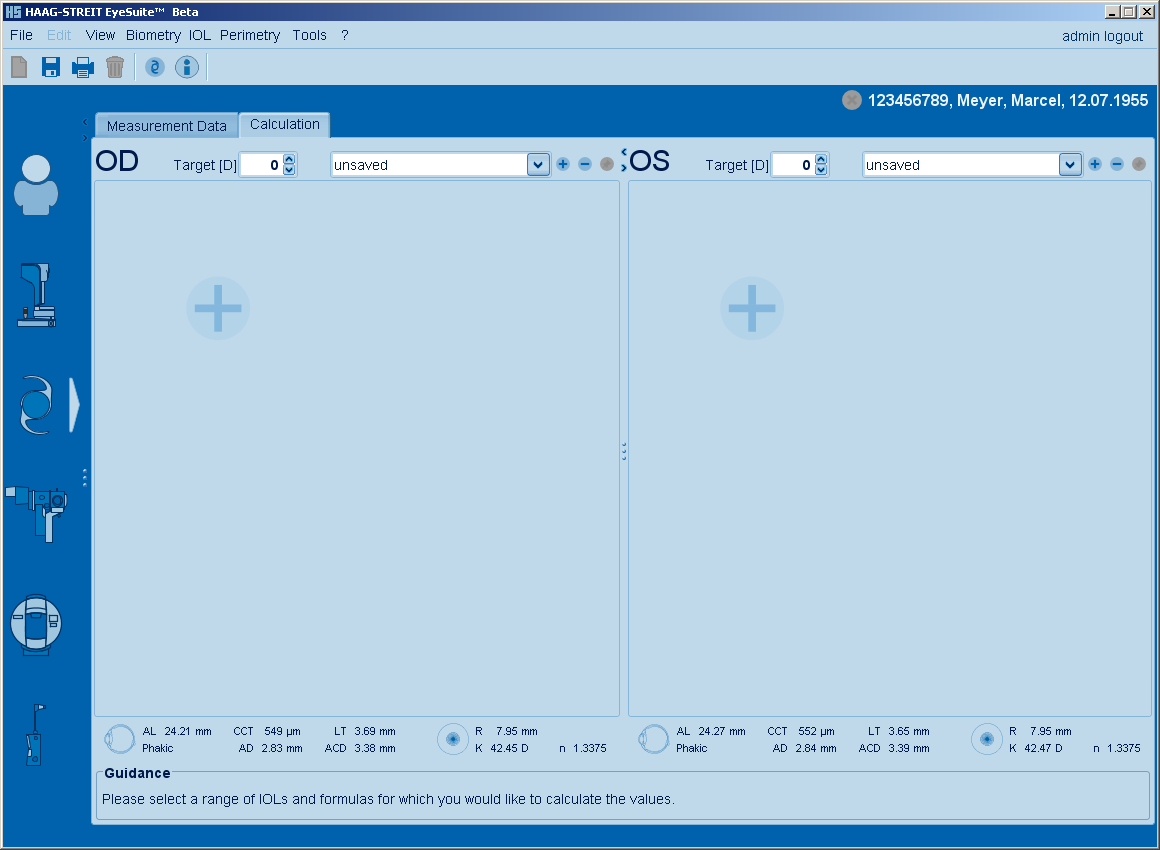The height and width of the screenshot is (850, 1160).
Task: Click the Print icon in toolbar
Action: click(x=82, y=67)
